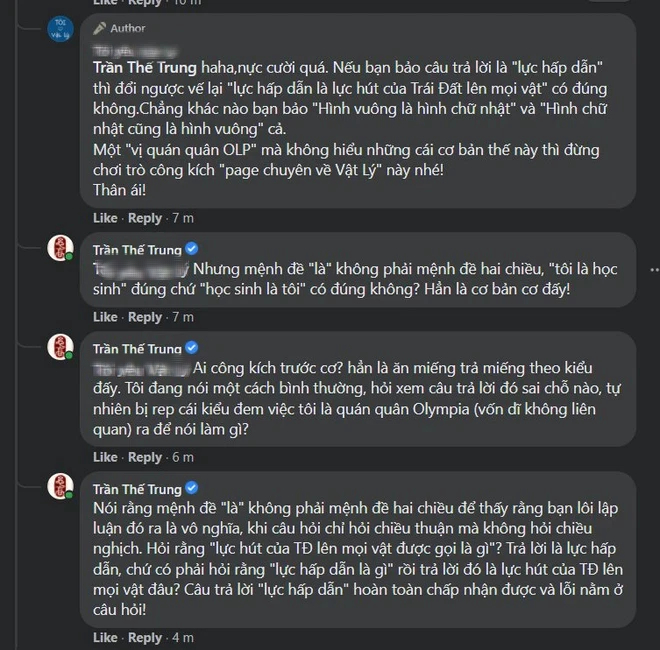Reply to the "Ai công kích trước" comment

click(x=145, y=457)
